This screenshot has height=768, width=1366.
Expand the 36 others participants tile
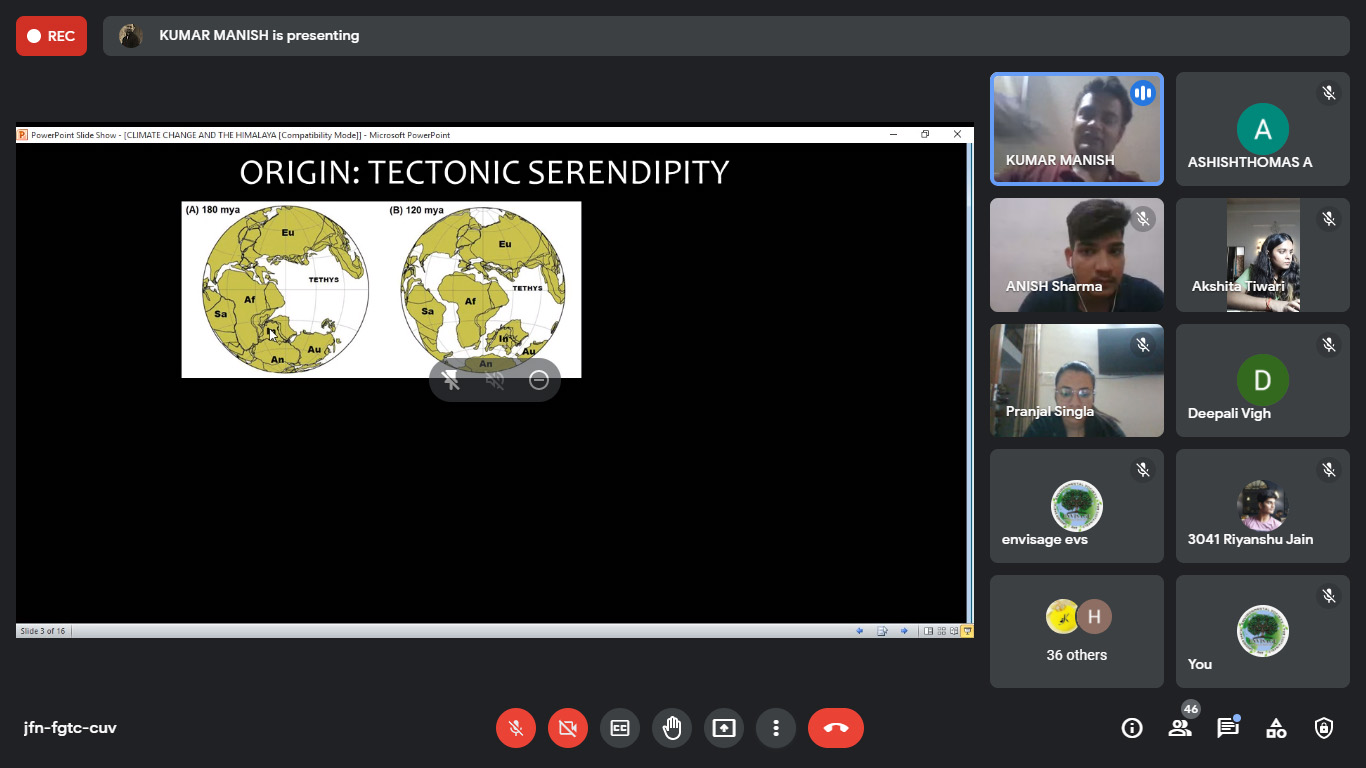1077,631
